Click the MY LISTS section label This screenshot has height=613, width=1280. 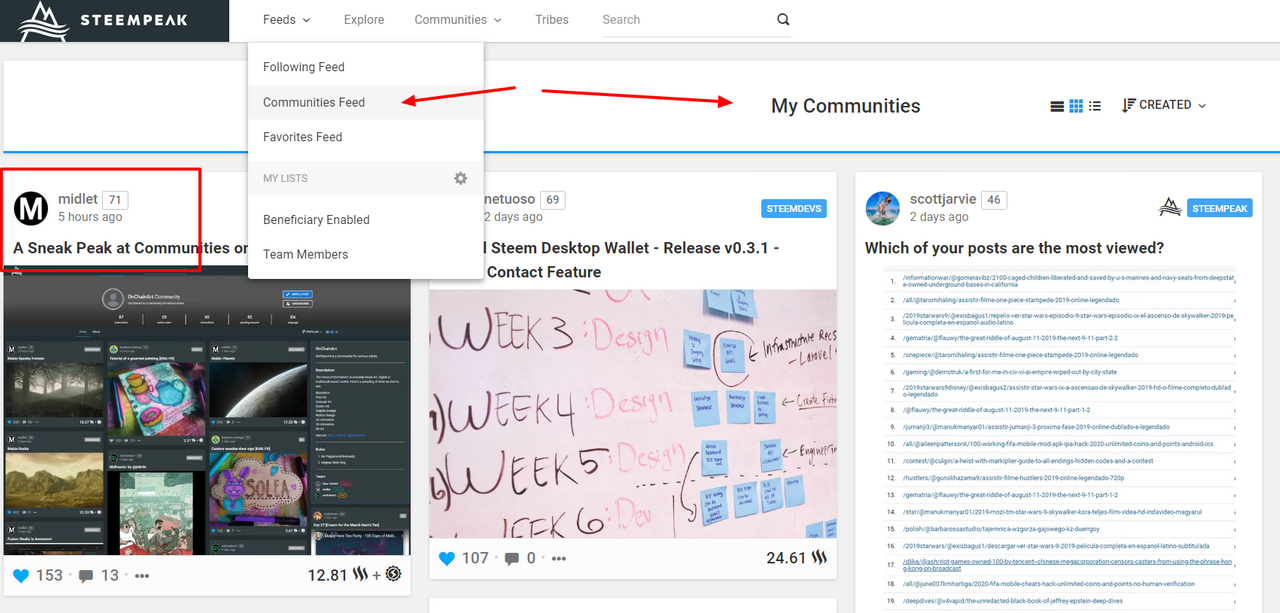[285, 178]
